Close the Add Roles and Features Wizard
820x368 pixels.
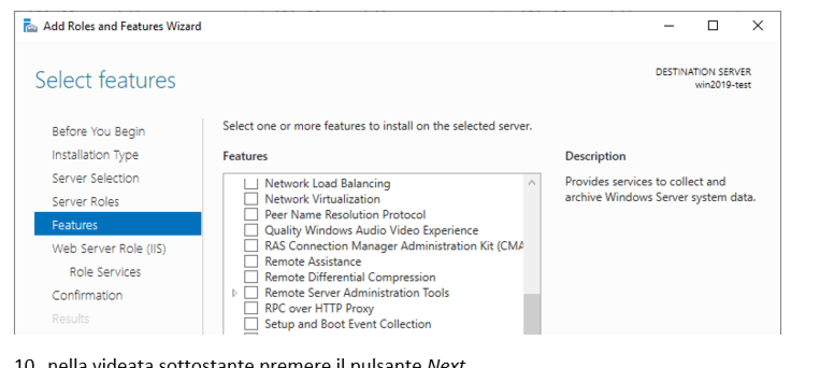pyautogui.click(x=757, y=26)
